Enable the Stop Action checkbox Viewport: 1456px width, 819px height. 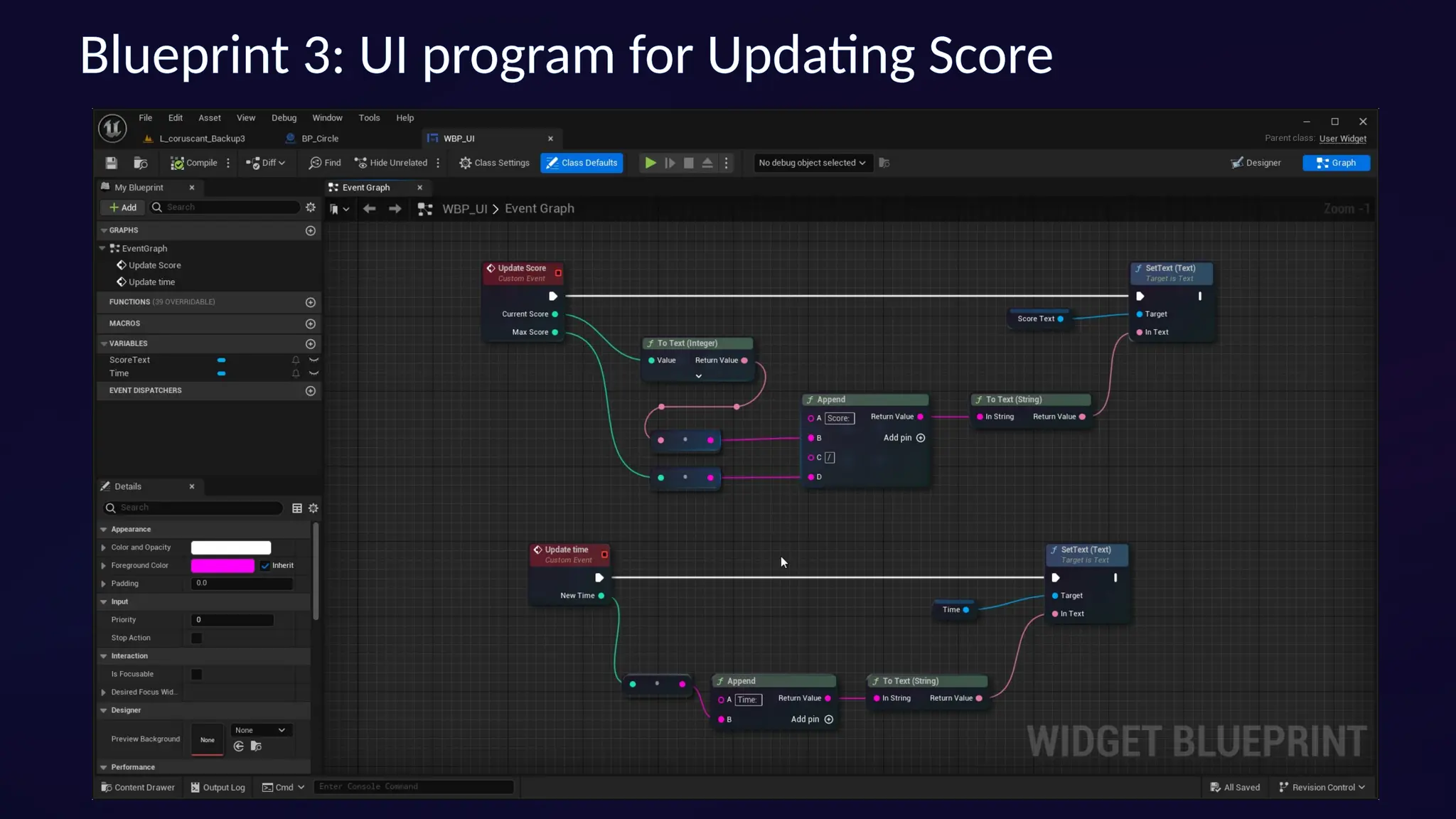click(197, 638)
